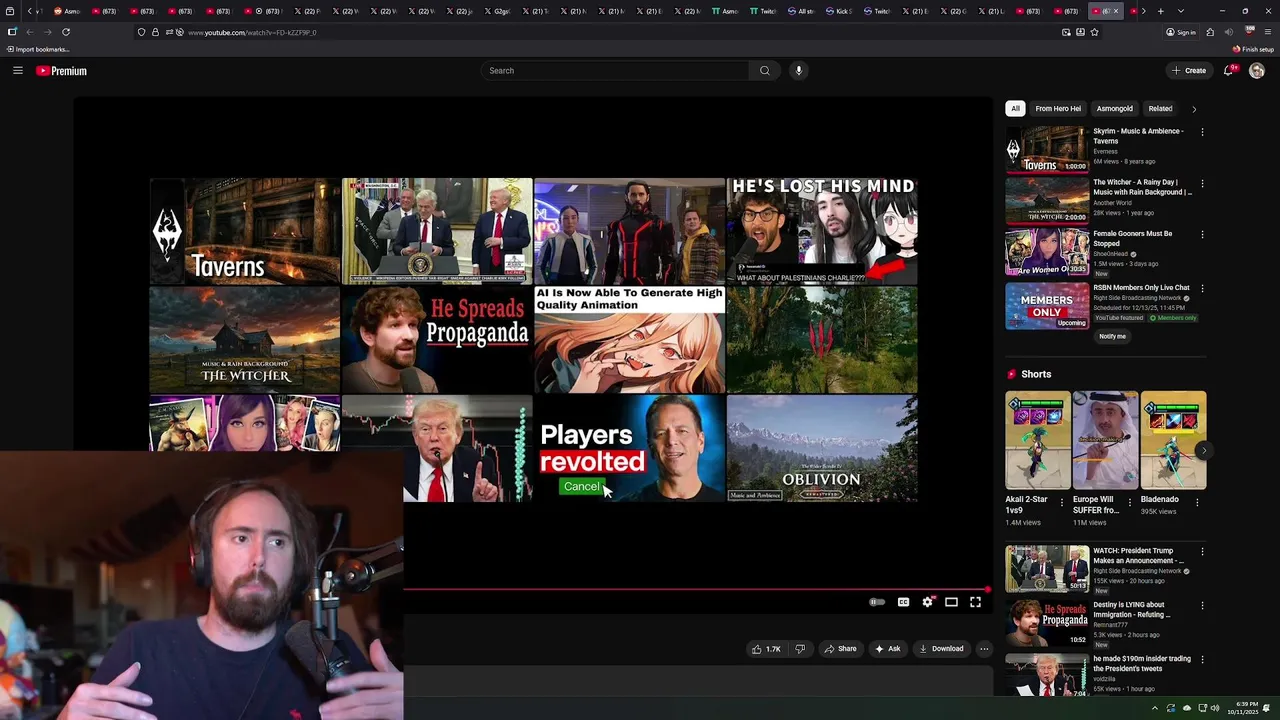This screenshot has width=1280, height=720.
Task: Cancel the autoplay countdown
Action: pos(581,487)
